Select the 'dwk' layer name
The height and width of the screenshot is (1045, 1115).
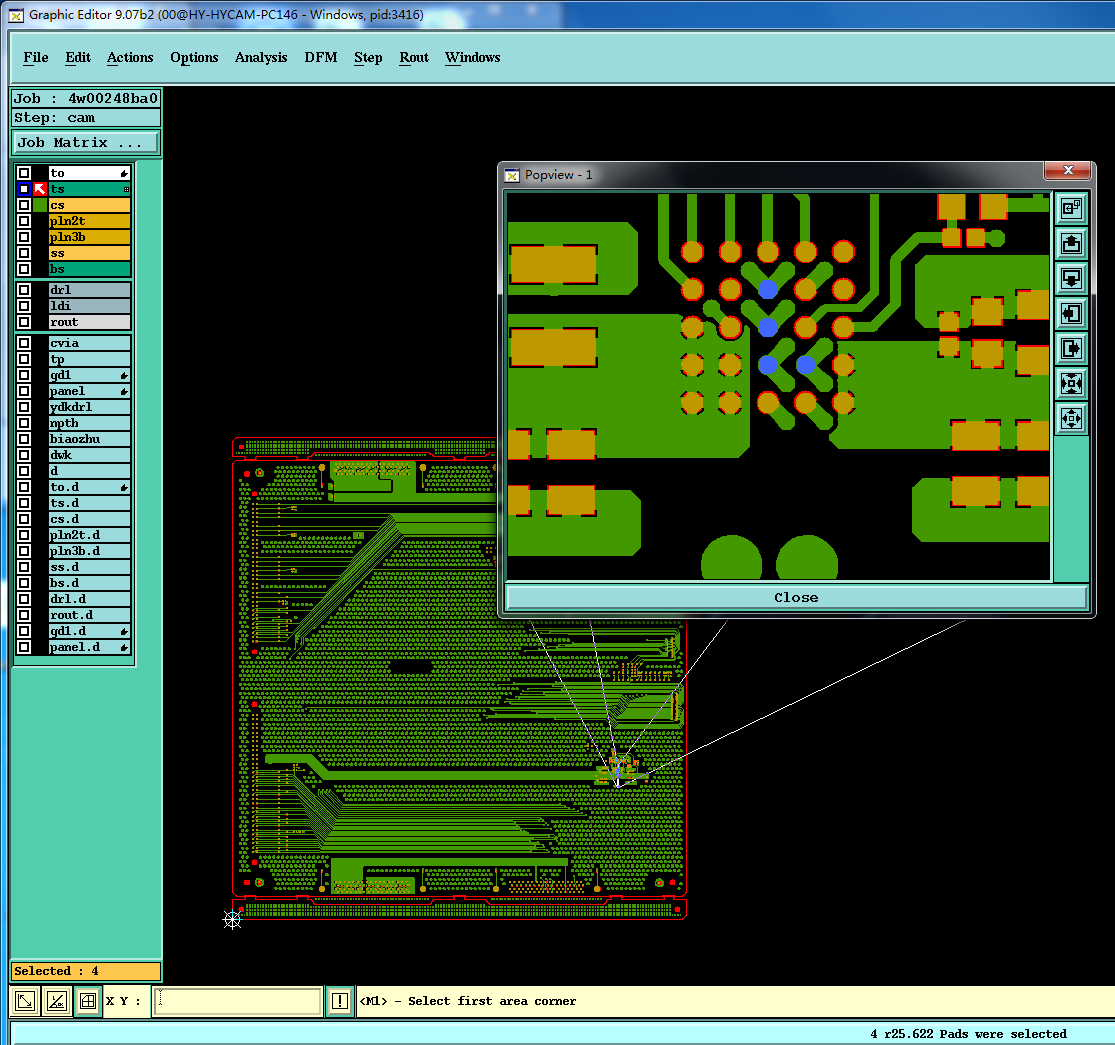[90, 456]
